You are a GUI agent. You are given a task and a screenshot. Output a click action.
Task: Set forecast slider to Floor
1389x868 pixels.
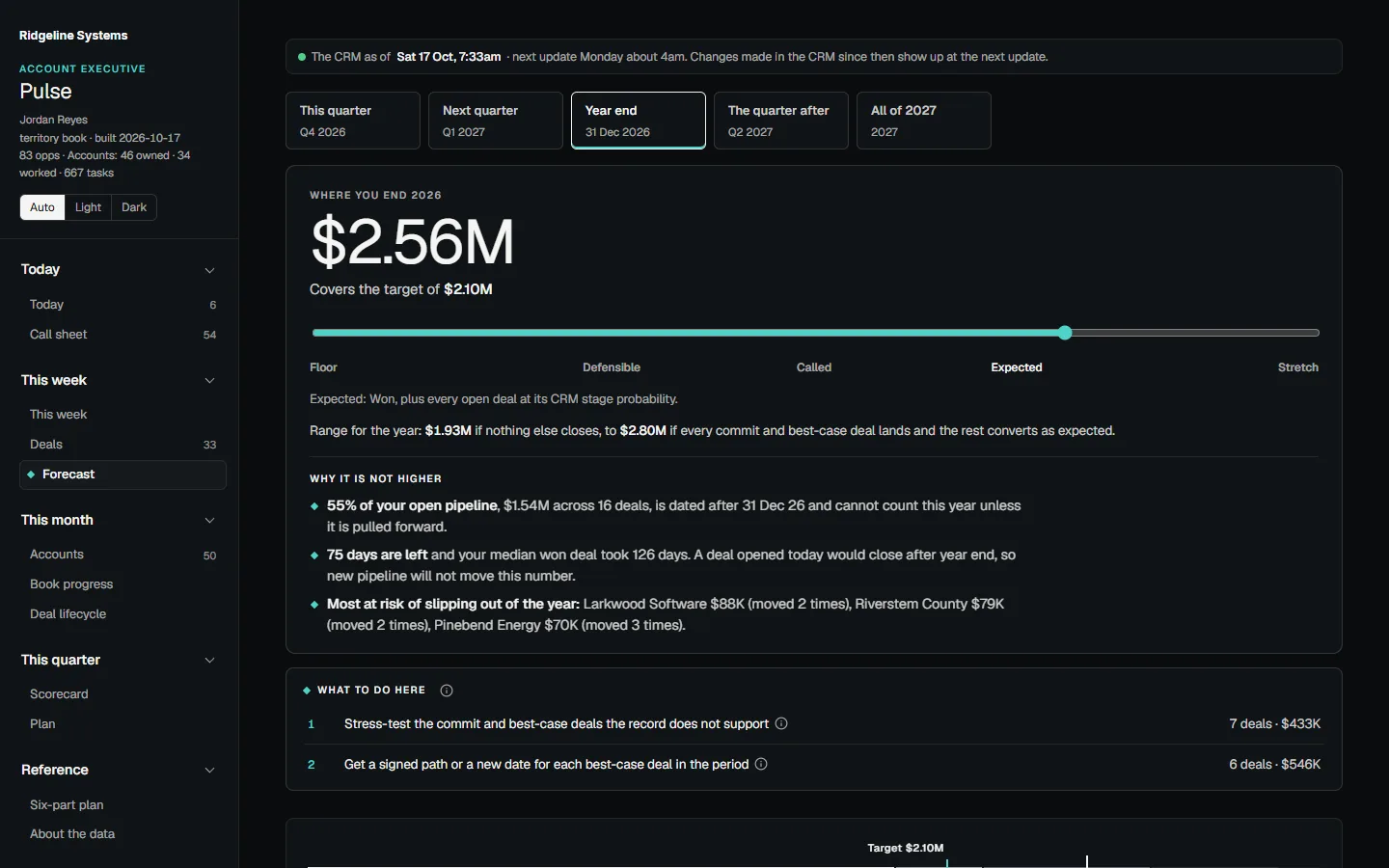323,367
